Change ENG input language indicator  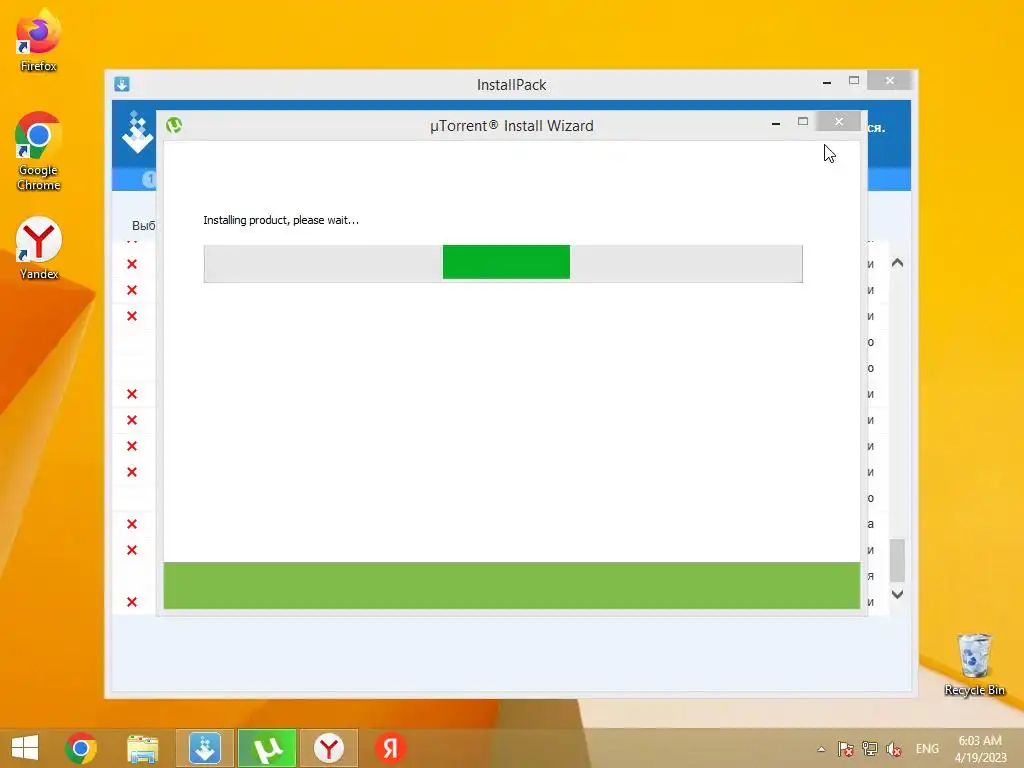(927, 749)
